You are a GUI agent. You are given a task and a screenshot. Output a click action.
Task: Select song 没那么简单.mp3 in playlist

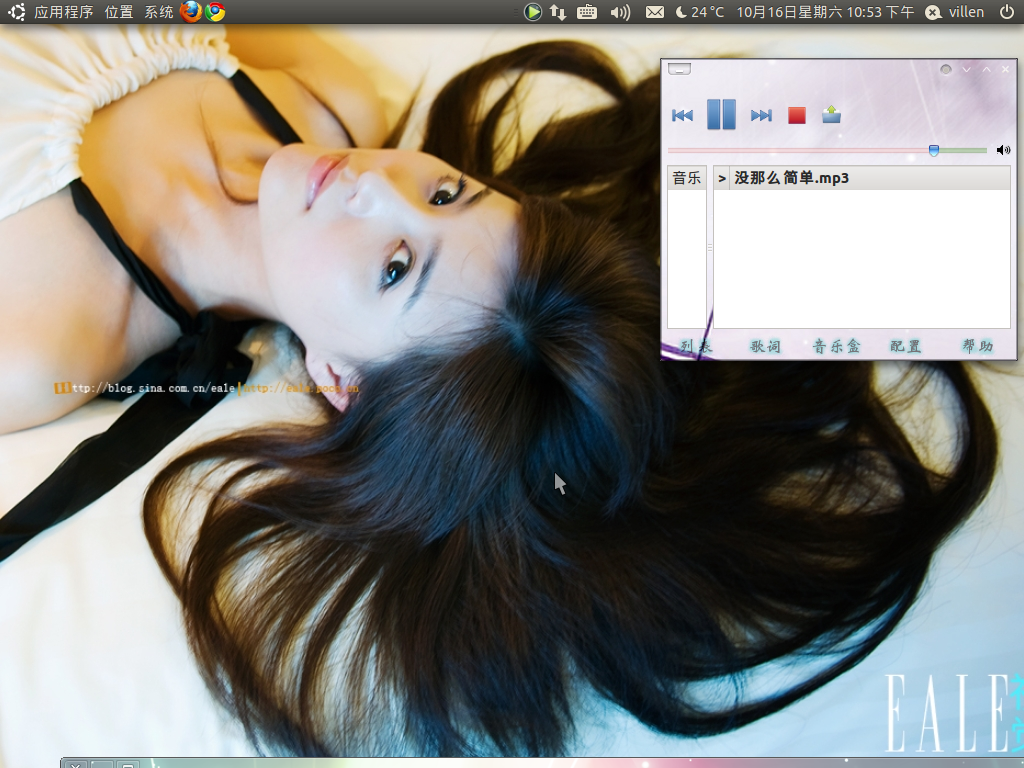(861, 178)
